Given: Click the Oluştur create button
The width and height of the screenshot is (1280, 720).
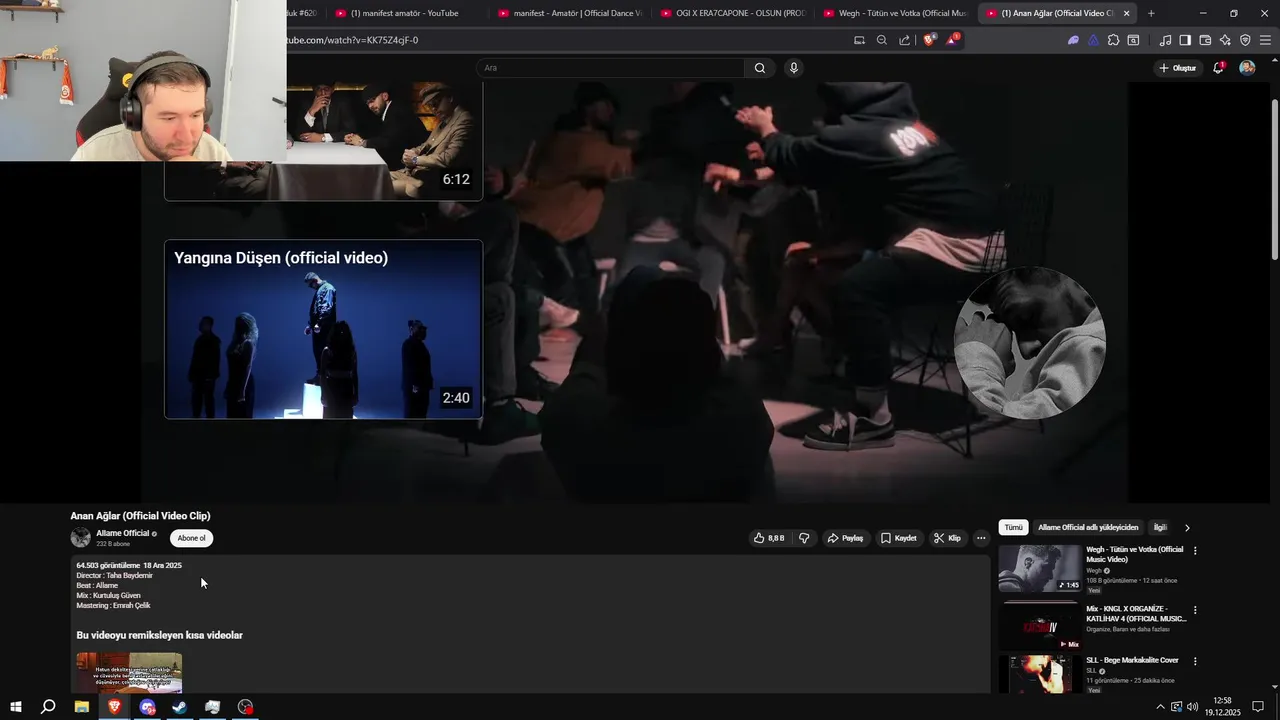Looking at the screenshot, I should (x=1178, y=68).
